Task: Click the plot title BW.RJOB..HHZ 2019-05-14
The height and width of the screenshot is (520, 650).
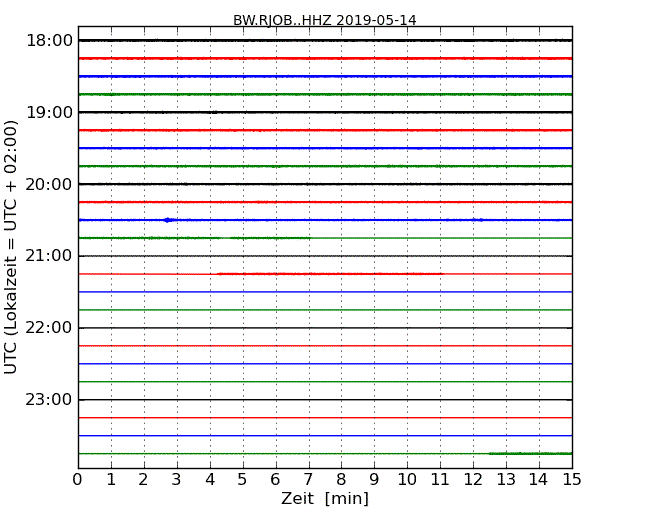Action: (x=325, y=20)
